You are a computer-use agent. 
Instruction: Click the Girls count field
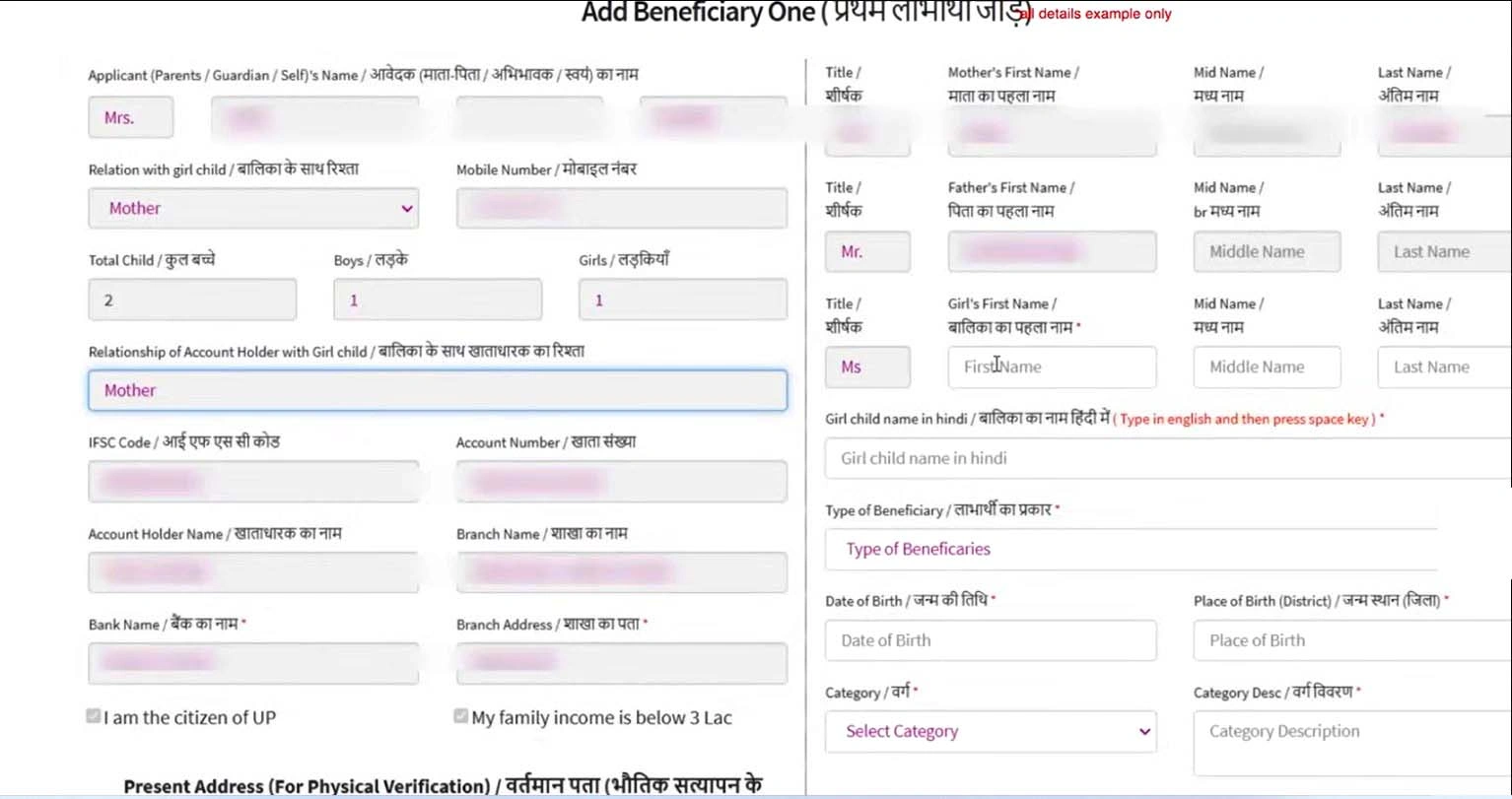[x=683, y=300]
